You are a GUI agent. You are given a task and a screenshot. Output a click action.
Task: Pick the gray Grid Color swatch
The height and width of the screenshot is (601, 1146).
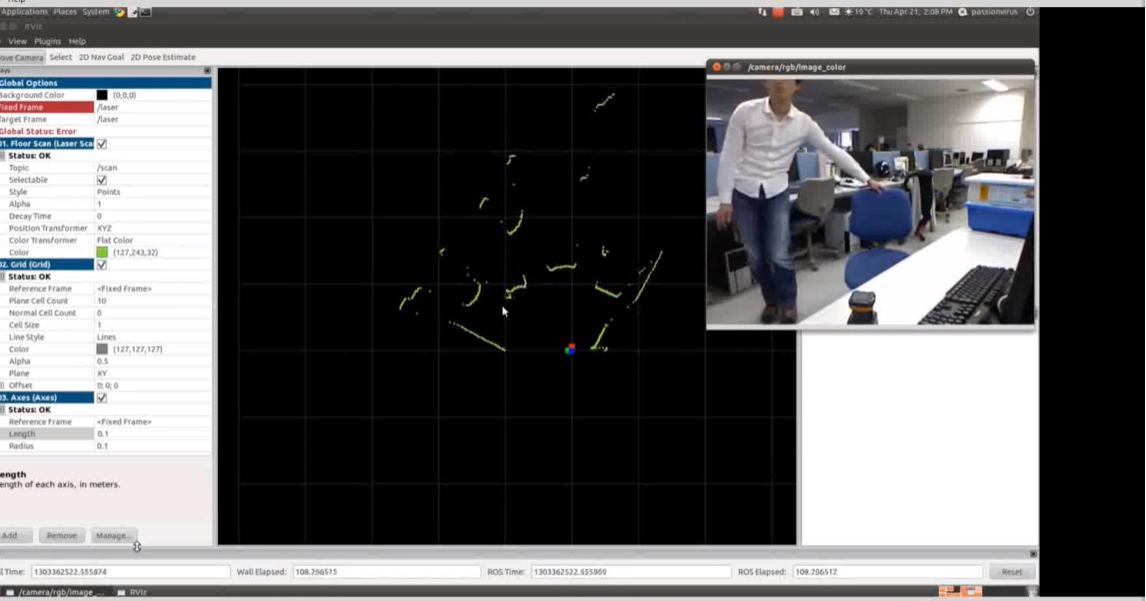pyautogui.click(x=102, y=349)
